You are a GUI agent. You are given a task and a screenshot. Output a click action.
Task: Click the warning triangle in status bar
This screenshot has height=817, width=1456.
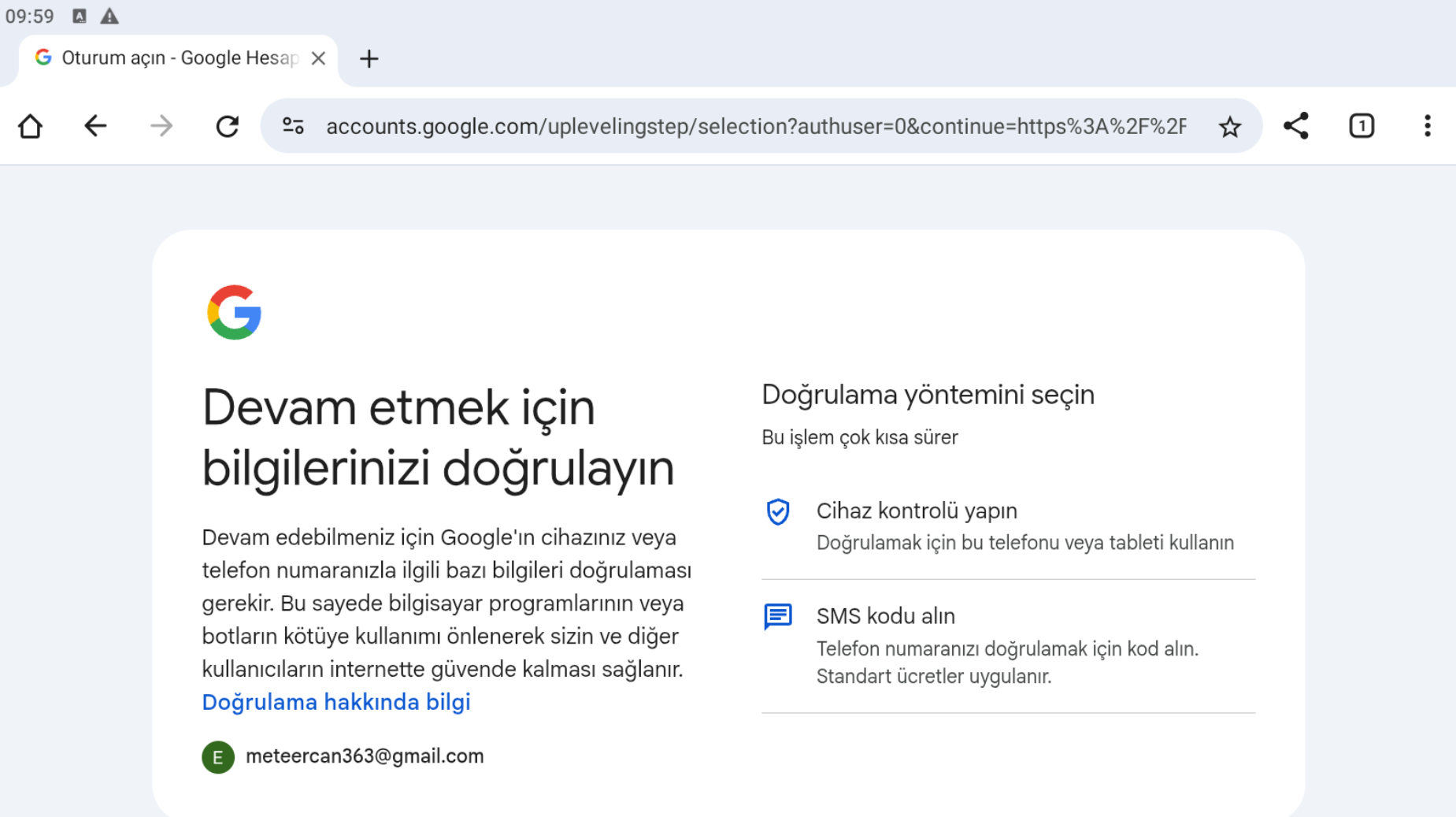(x=109, y=16)
